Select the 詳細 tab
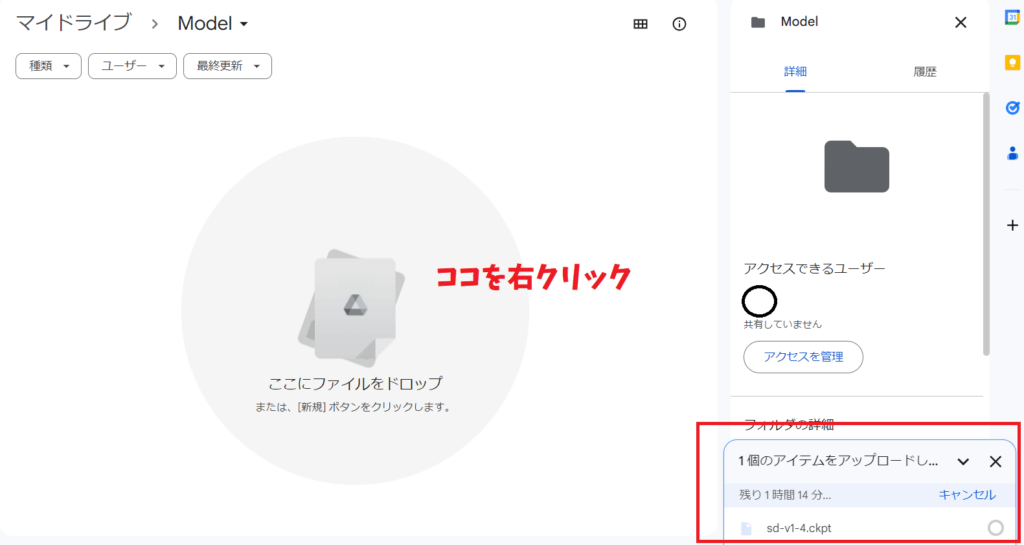Image resolution: width=1024 pixels, height=545 pixels. (x=795, y=72)
